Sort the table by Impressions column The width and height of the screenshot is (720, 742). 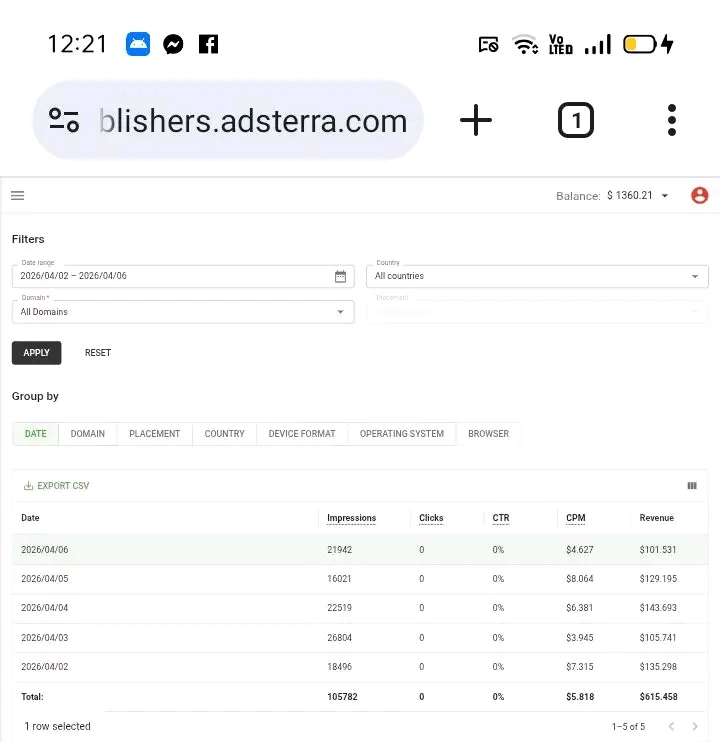[352, 518]
